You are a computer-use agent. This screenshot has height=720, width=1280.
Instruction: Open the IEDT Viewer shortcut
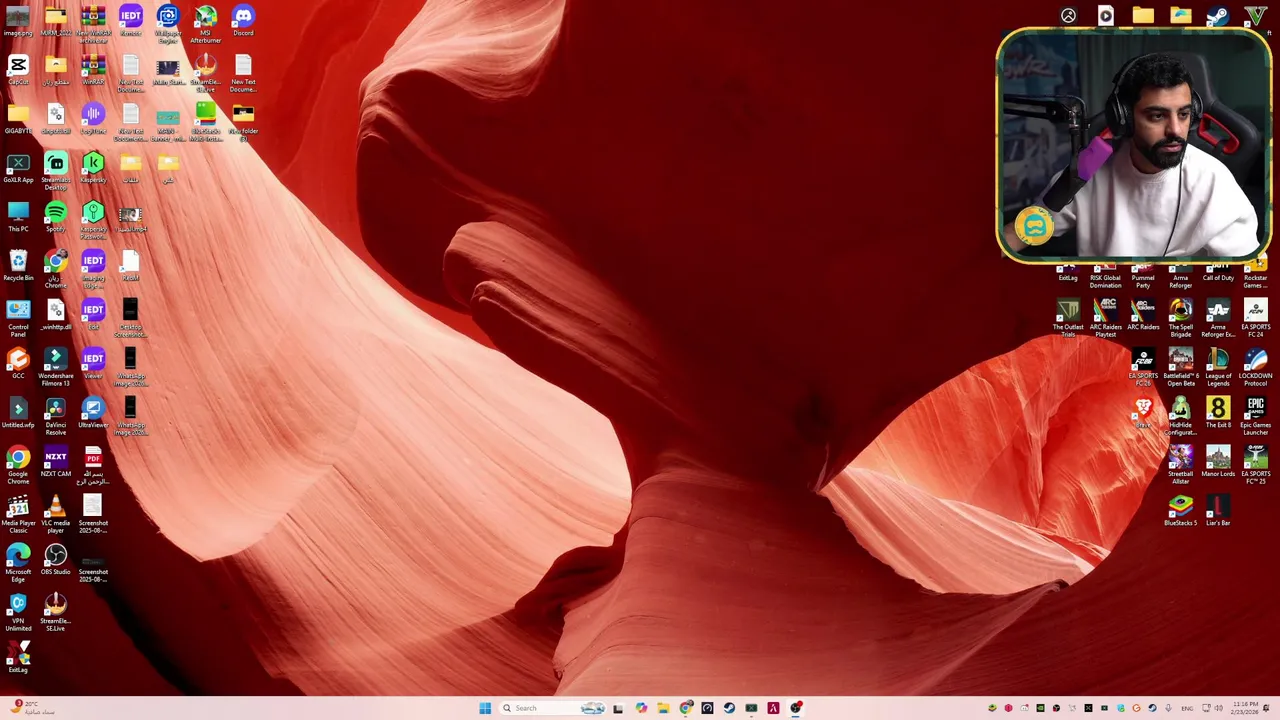point(93,364)
